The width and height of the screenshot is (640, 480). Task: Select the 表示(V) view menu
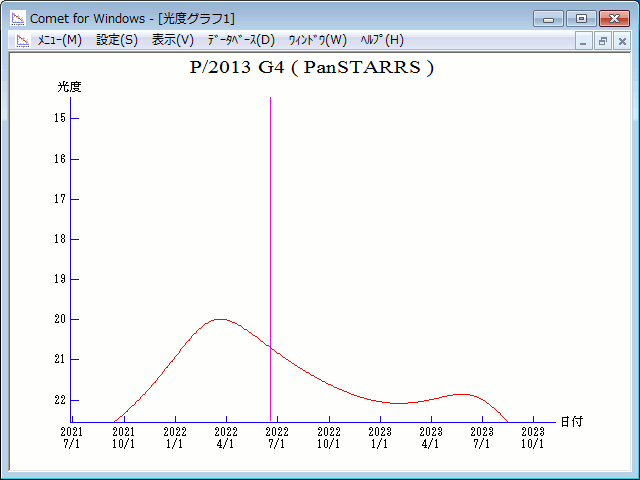173,40
